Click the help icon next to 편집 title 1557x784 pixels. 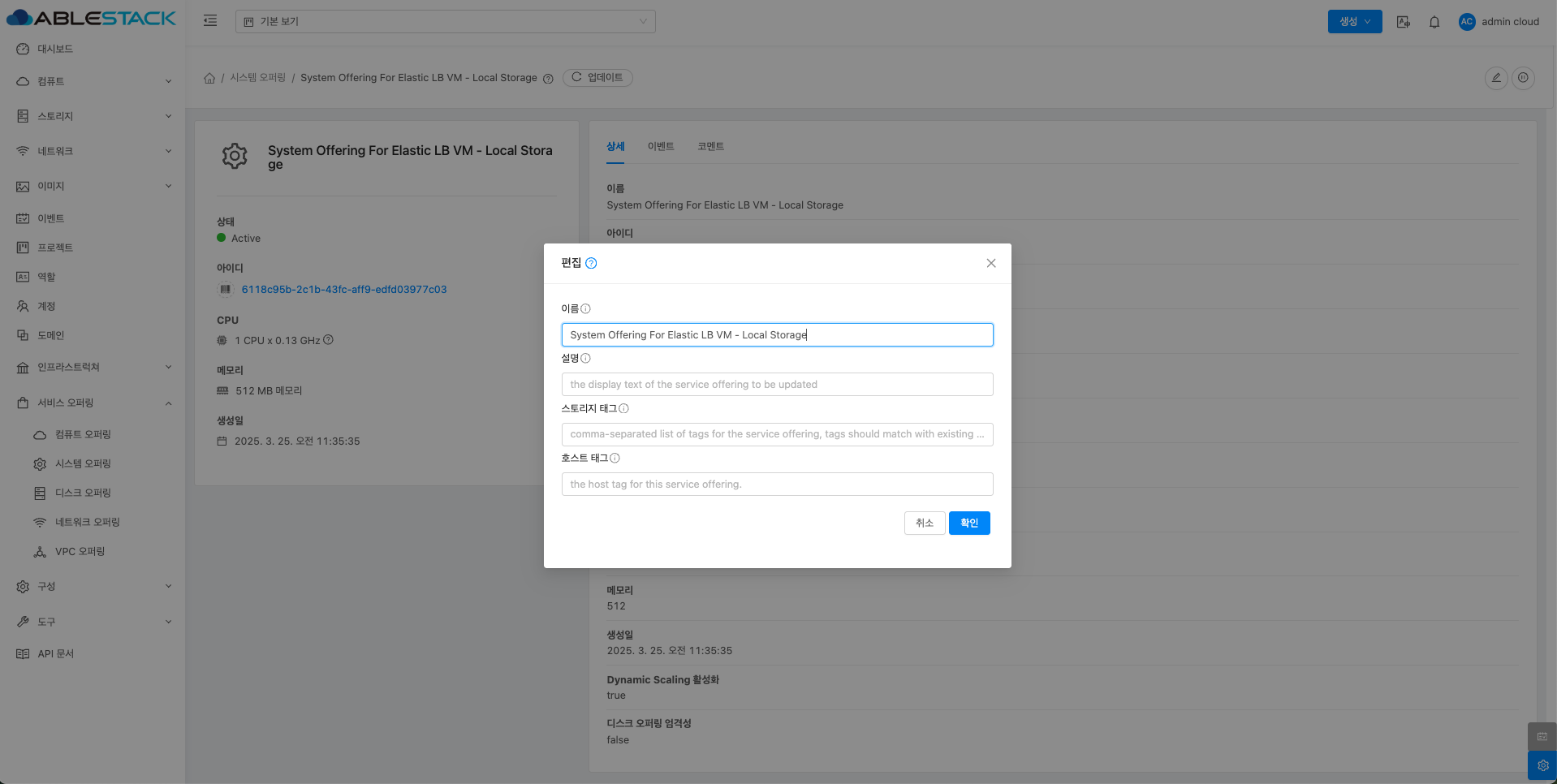(x=591, y=263)
